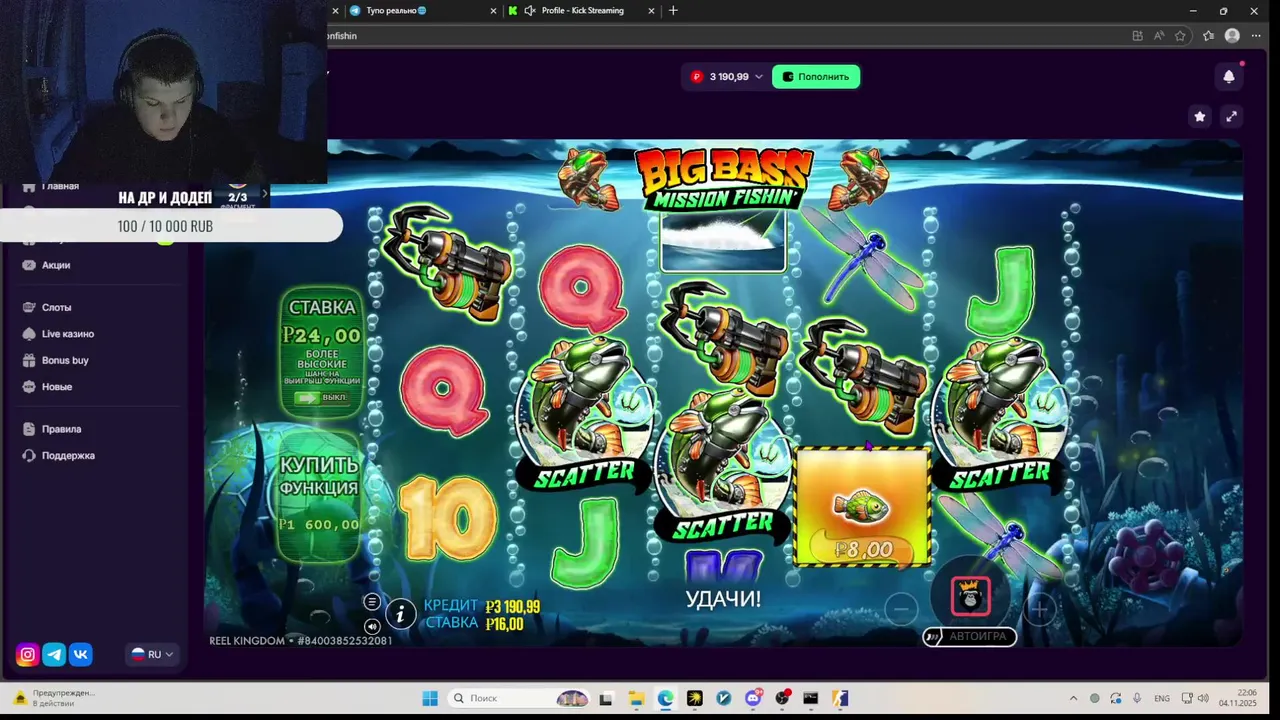Open Discord from the taskbar

coord(753,698)
